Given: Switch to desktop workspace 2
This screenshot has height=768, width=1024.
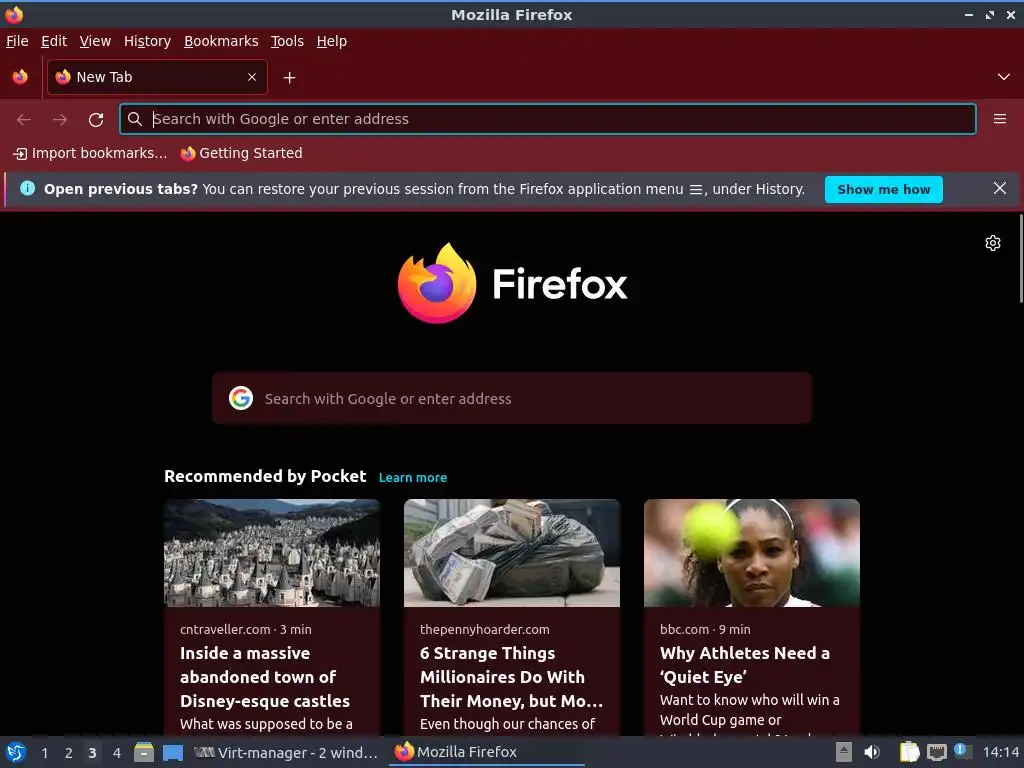Looking at the screenshot, I should point(68,753).
